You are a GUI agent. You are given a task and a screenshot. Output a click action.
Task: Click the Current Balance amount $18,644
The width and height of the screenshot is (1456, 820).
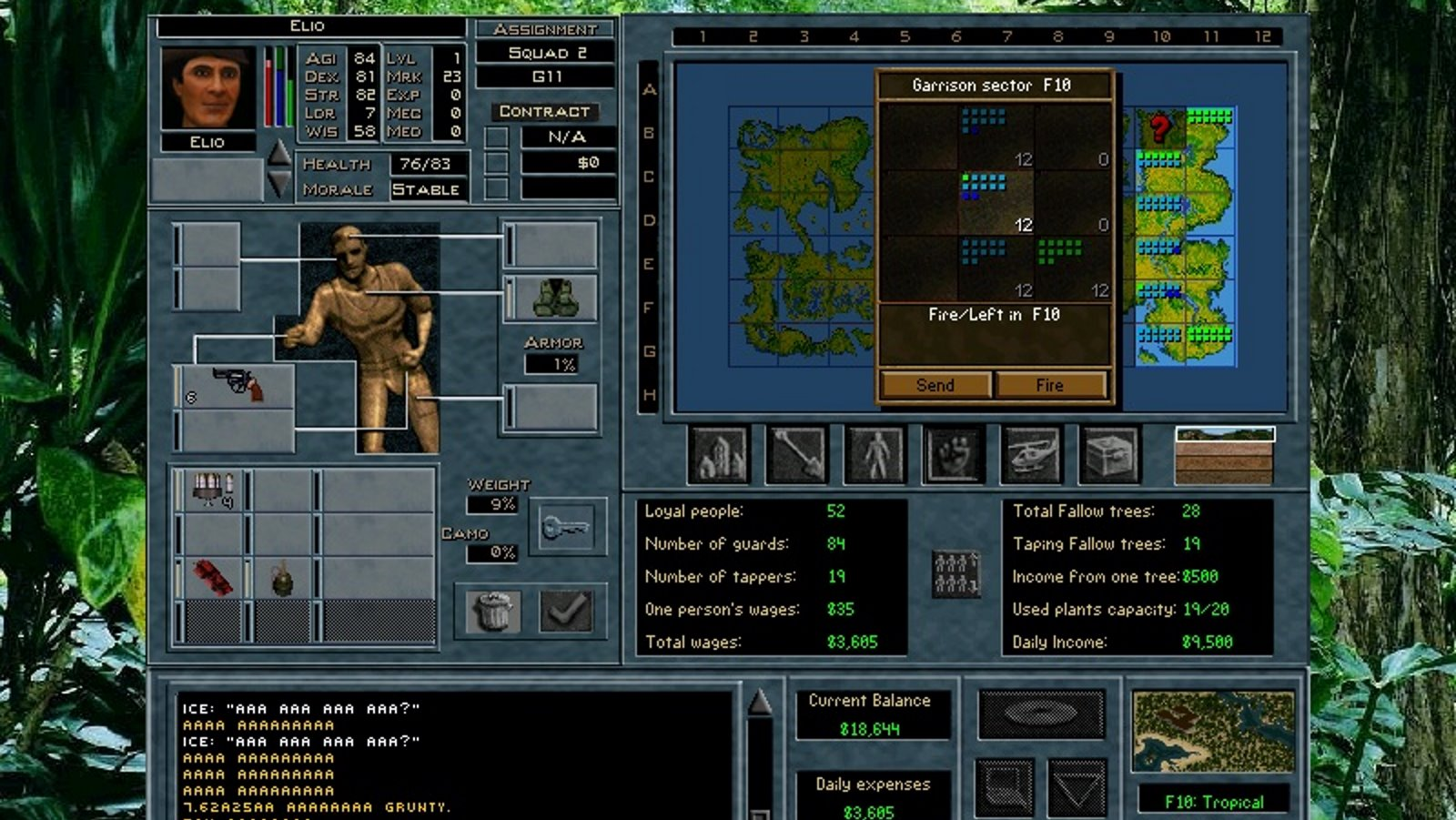point(870,730)
